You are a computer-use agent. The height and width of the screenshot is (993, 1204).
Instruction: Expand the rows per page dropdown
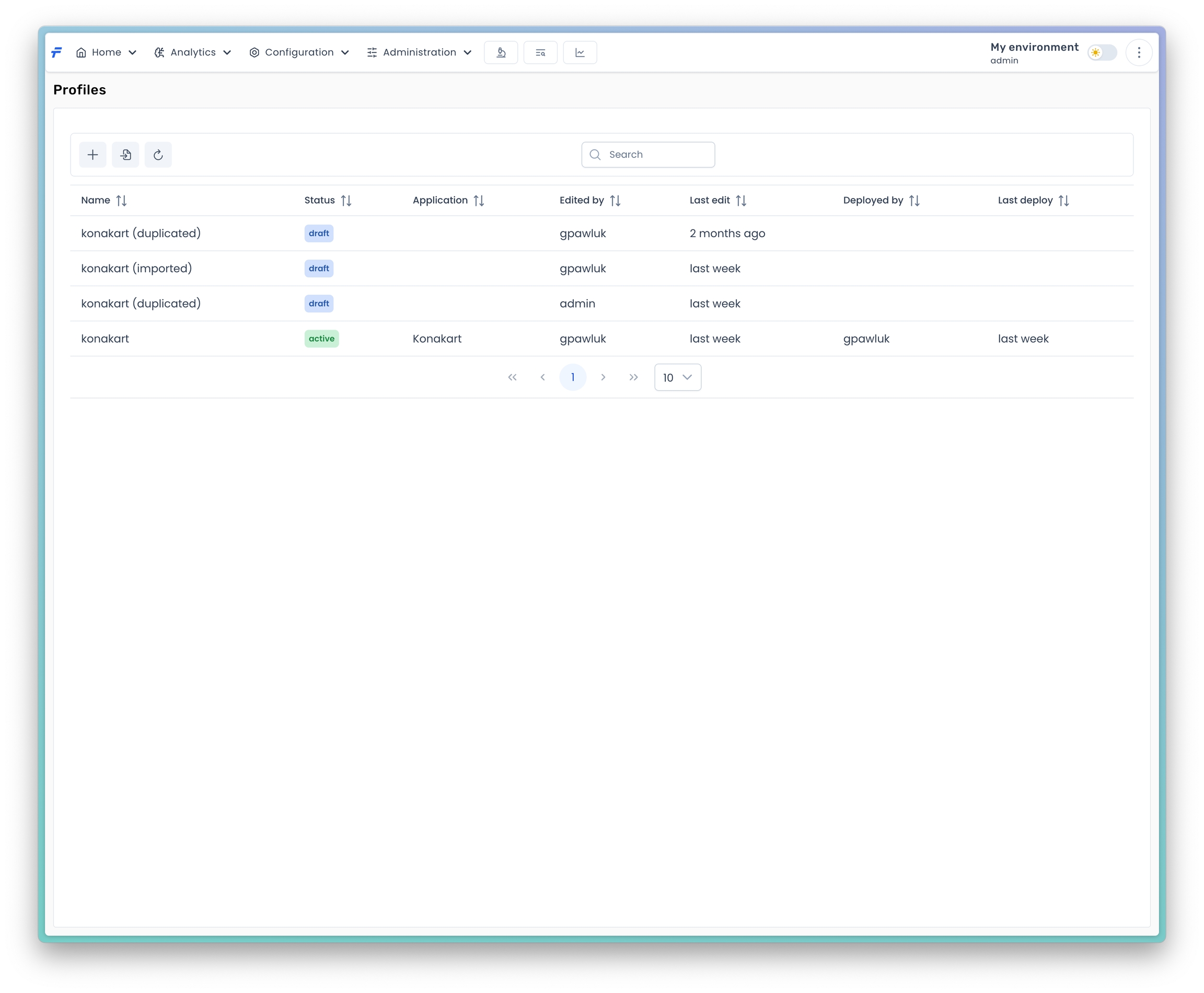tap(678, 378)
